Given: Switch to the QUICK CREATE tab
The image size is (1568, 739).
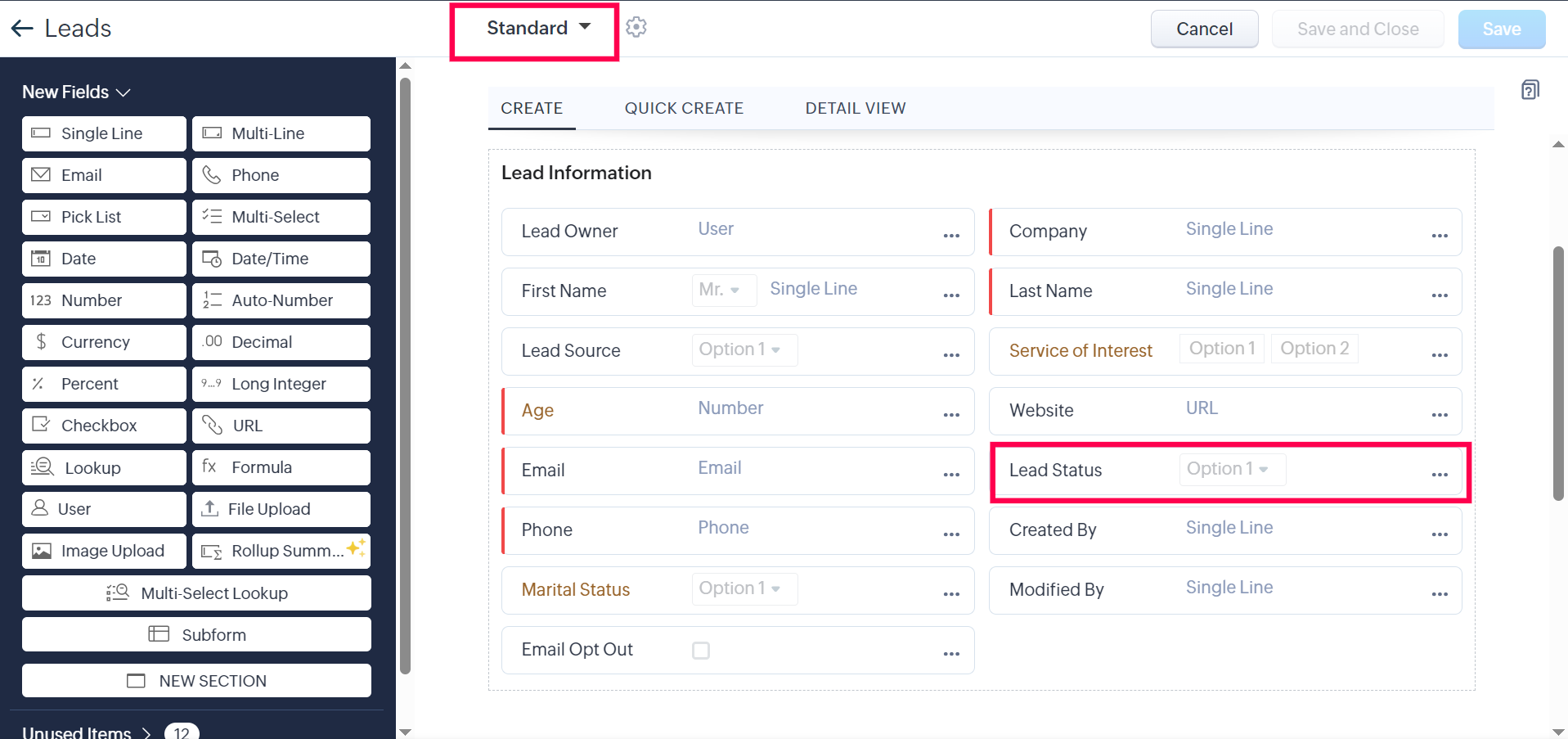Looking at the screenshot, I should click(x=684, y=108).
